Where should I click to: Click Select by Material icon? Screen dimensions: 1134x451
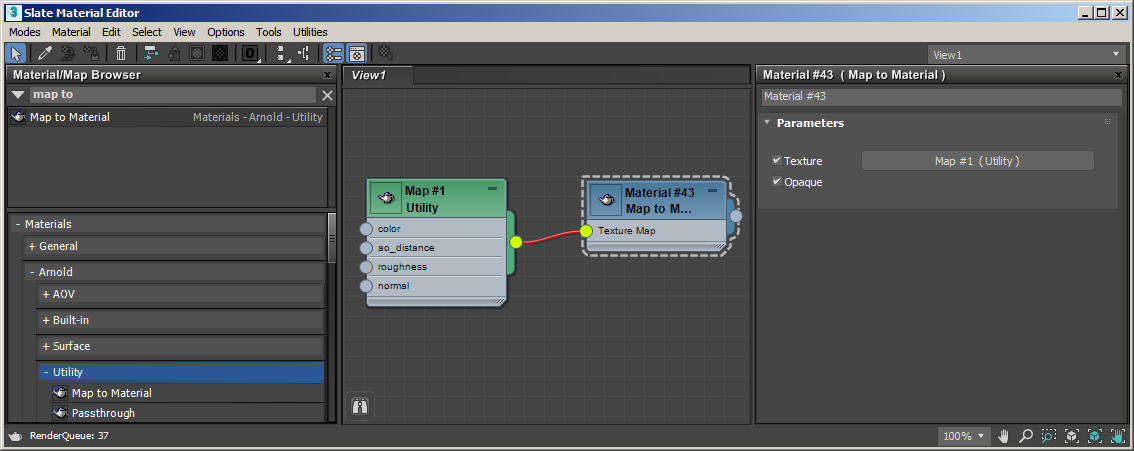click(x=385, y=53)
